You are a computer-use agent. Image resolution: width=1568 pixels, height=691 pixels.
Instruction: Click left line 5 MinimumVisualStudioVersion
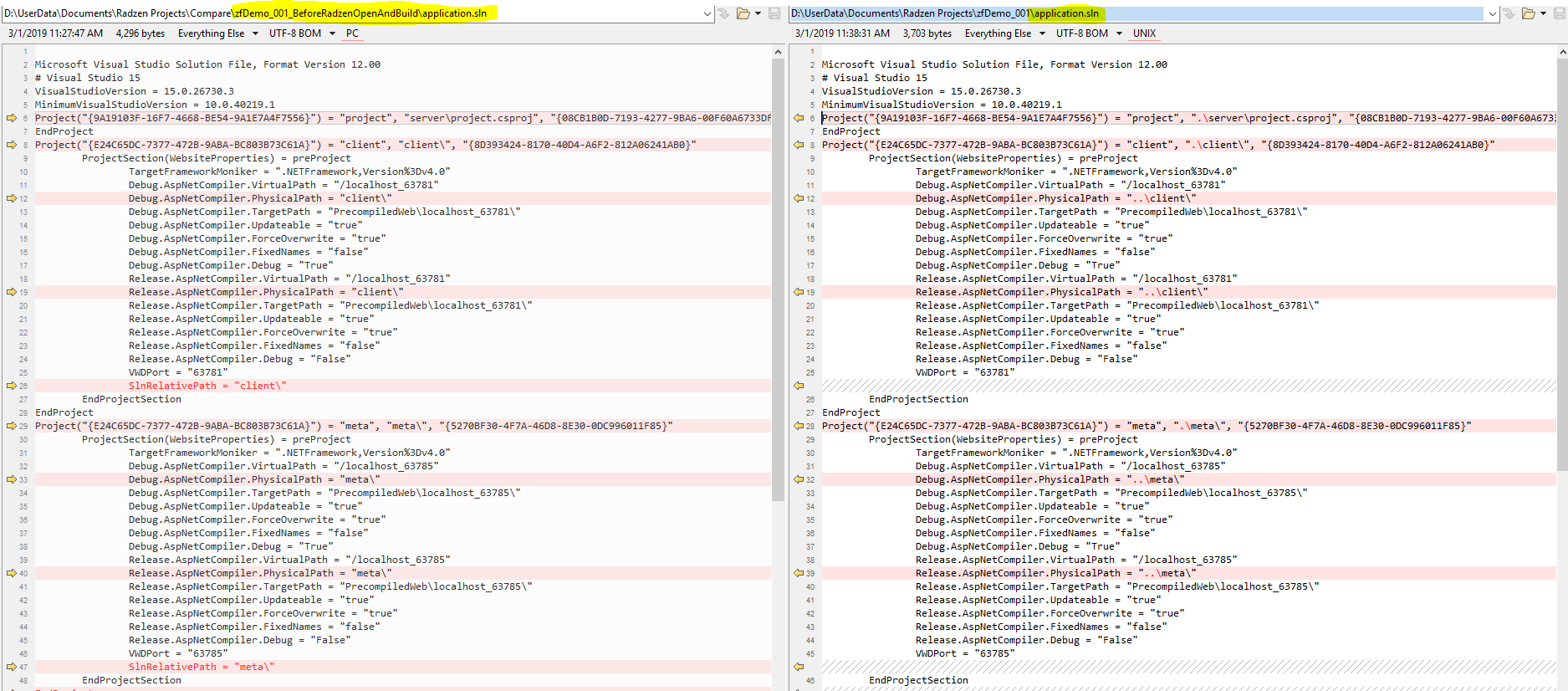(155, 105)
